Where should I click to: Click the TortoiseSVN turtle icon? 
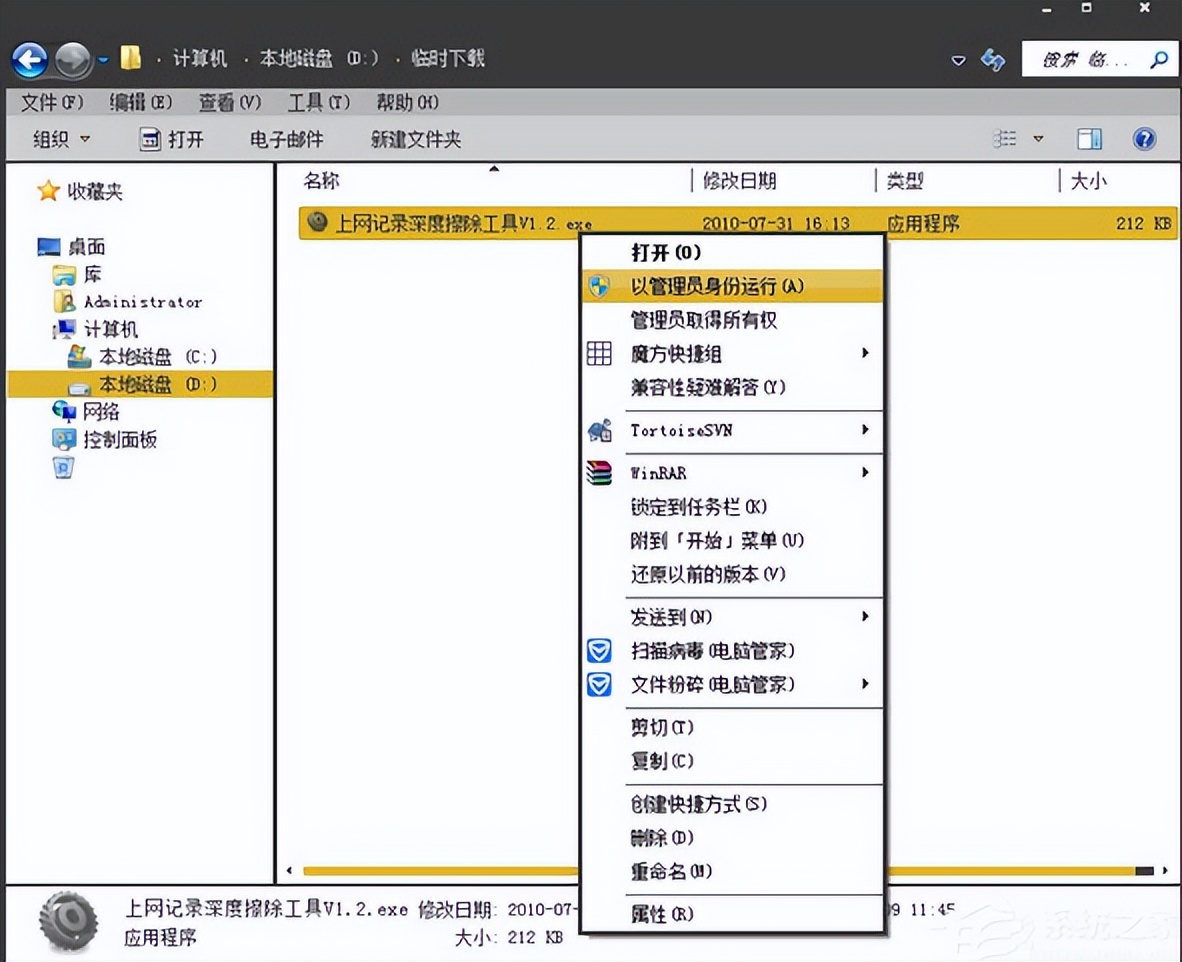598,431
